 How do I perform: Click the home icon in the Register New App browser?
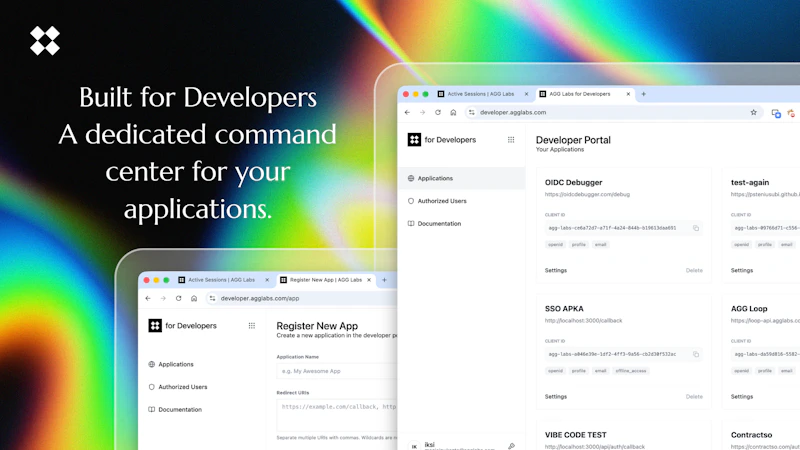194,298
